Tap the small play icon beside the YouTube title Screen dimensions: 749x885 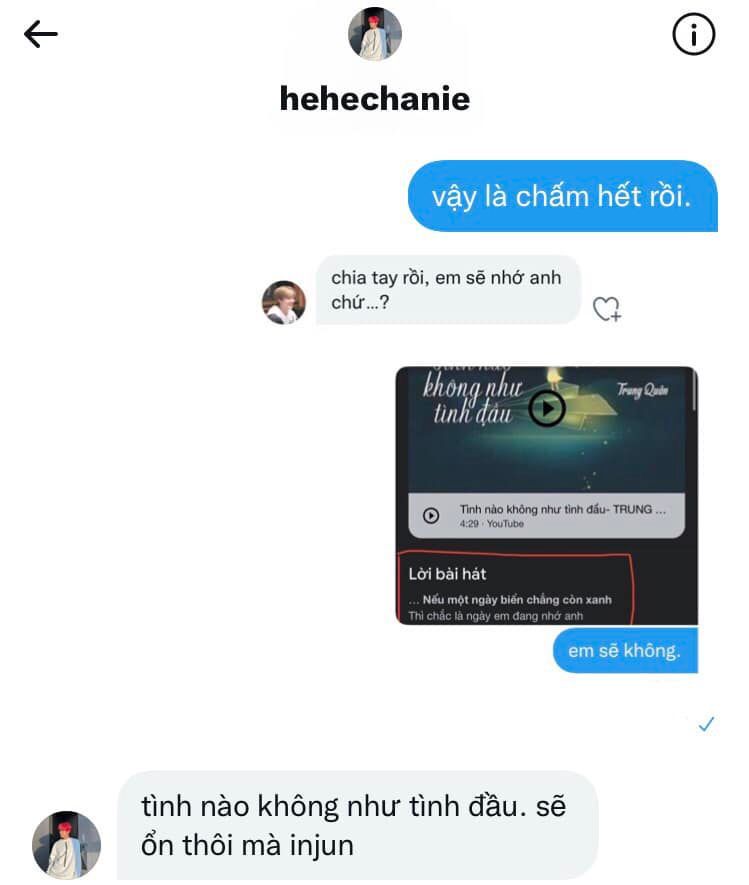pos(431,515)
